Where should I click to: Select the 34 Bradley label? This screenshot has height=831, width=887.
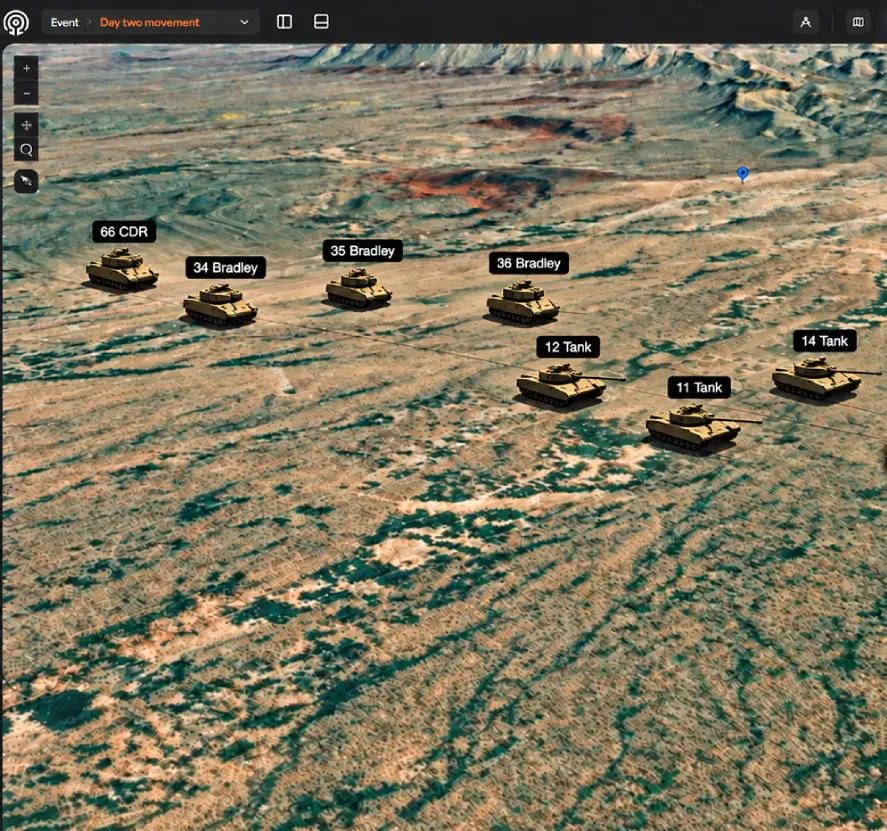coord(225,268)
